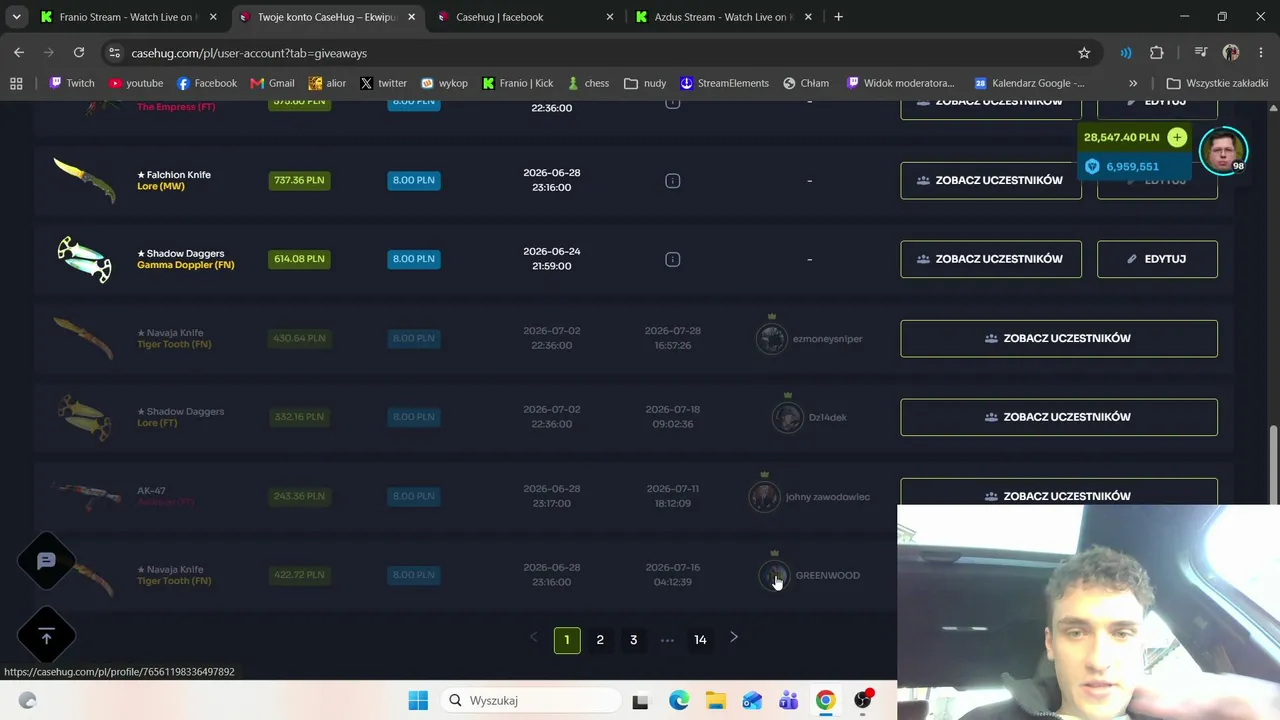View participants of giveaway won by ezmoneysniper
Image resolution: width=1280 pixels, height=720 pixels.
(1059, 338)
